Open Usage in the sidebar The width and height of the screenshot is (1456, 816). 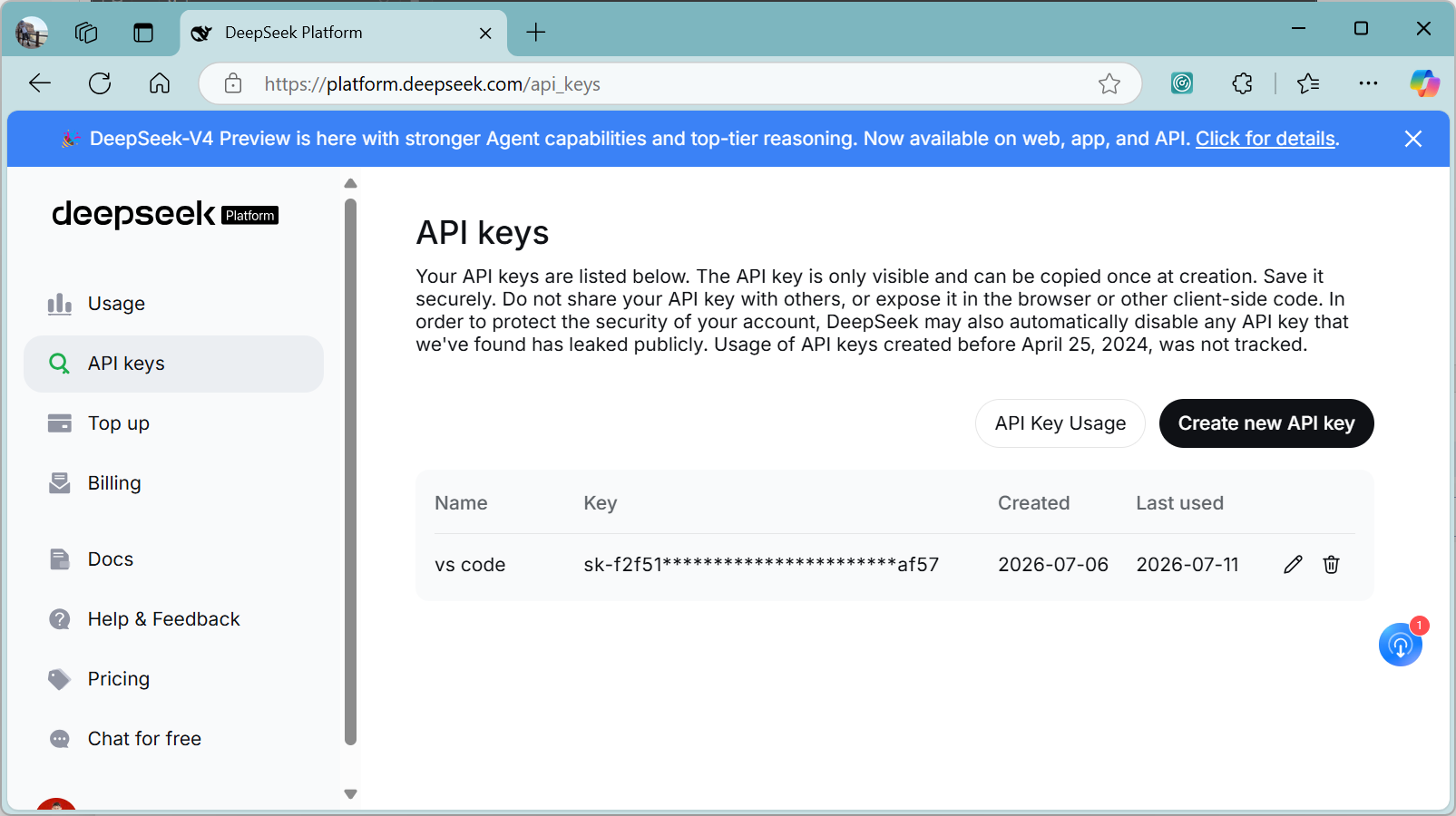point(173,304)
